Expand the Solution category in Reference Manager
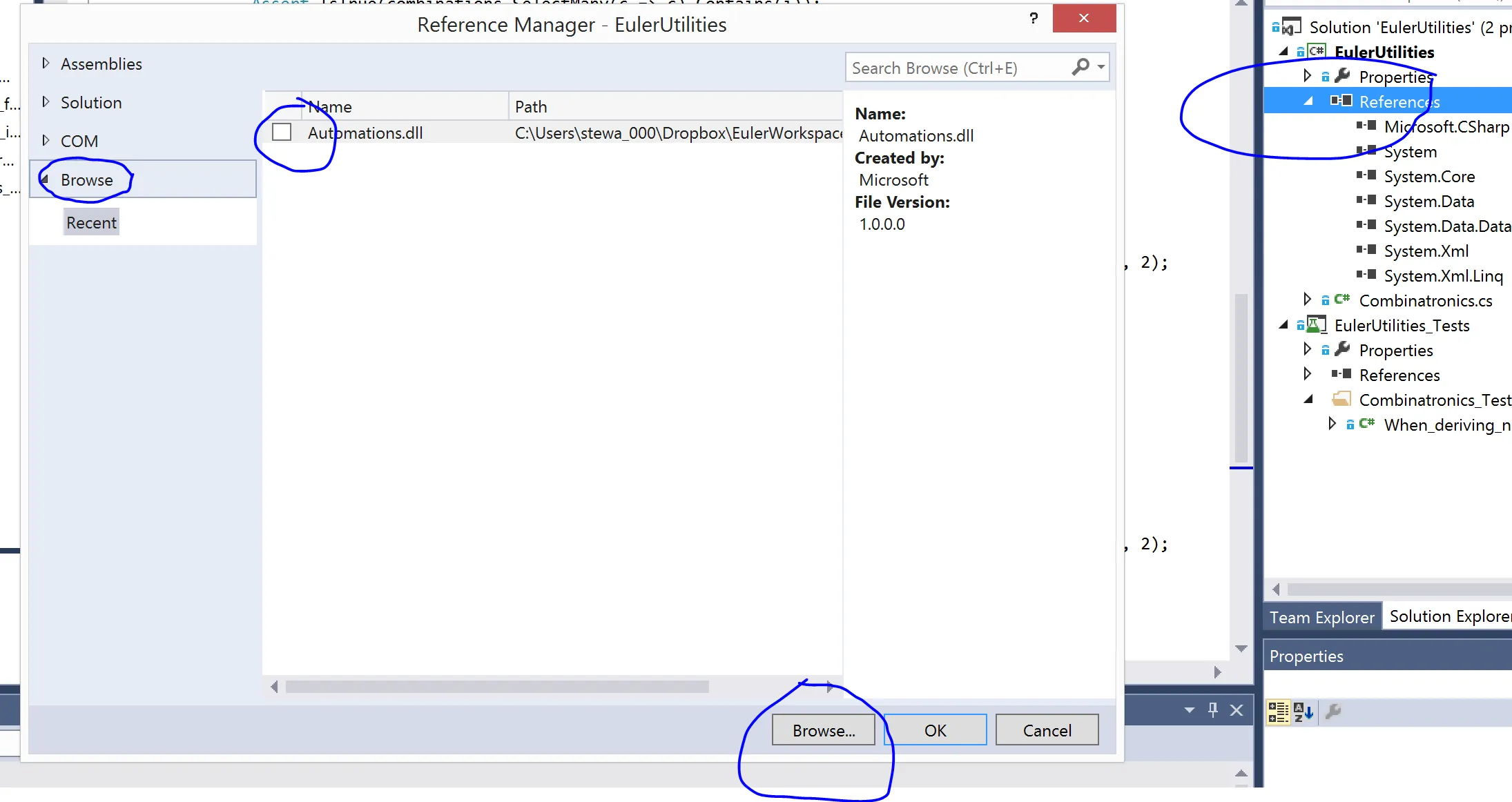Screen dimensions: 1512x802 point(46,101)
